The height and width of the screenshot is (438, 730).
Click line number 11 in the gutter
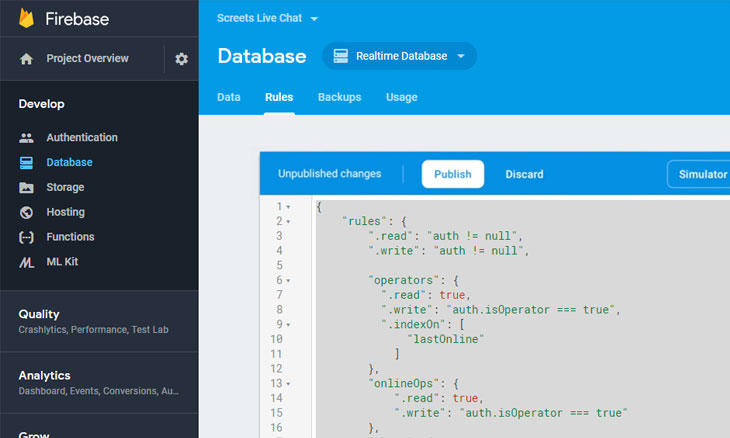pos(277,354)
